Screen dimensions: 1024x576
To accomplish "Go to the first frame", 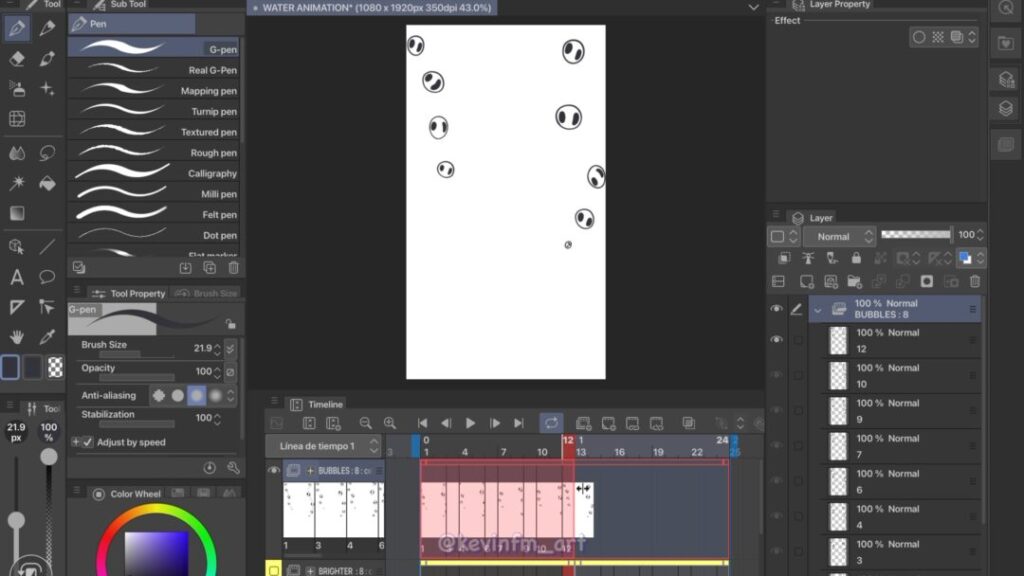I will click(422, 423).
